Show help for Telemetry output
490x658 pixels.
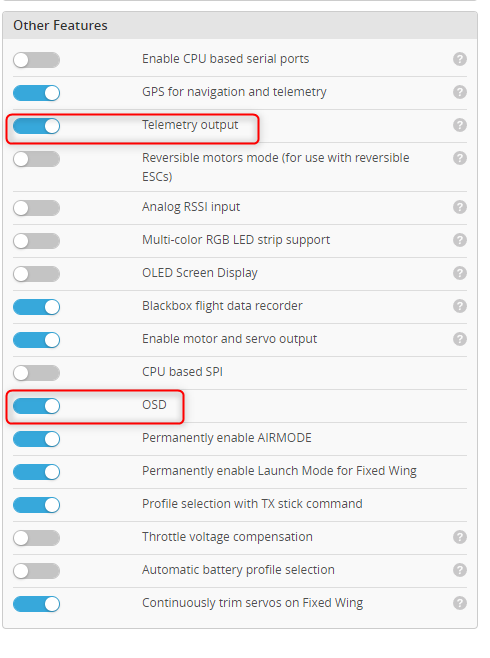(460, 125)
